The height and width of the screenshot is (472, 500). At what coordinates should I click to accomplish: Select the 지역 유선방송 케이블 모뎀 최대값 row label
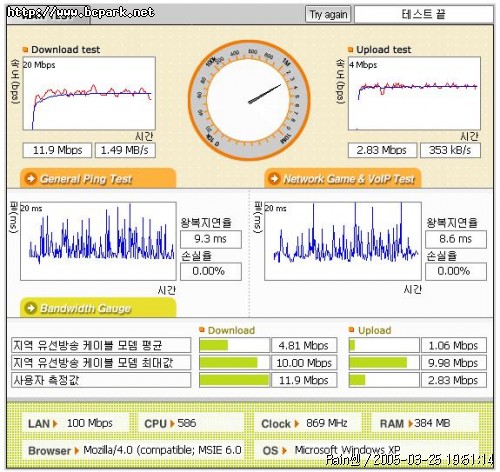101,363
